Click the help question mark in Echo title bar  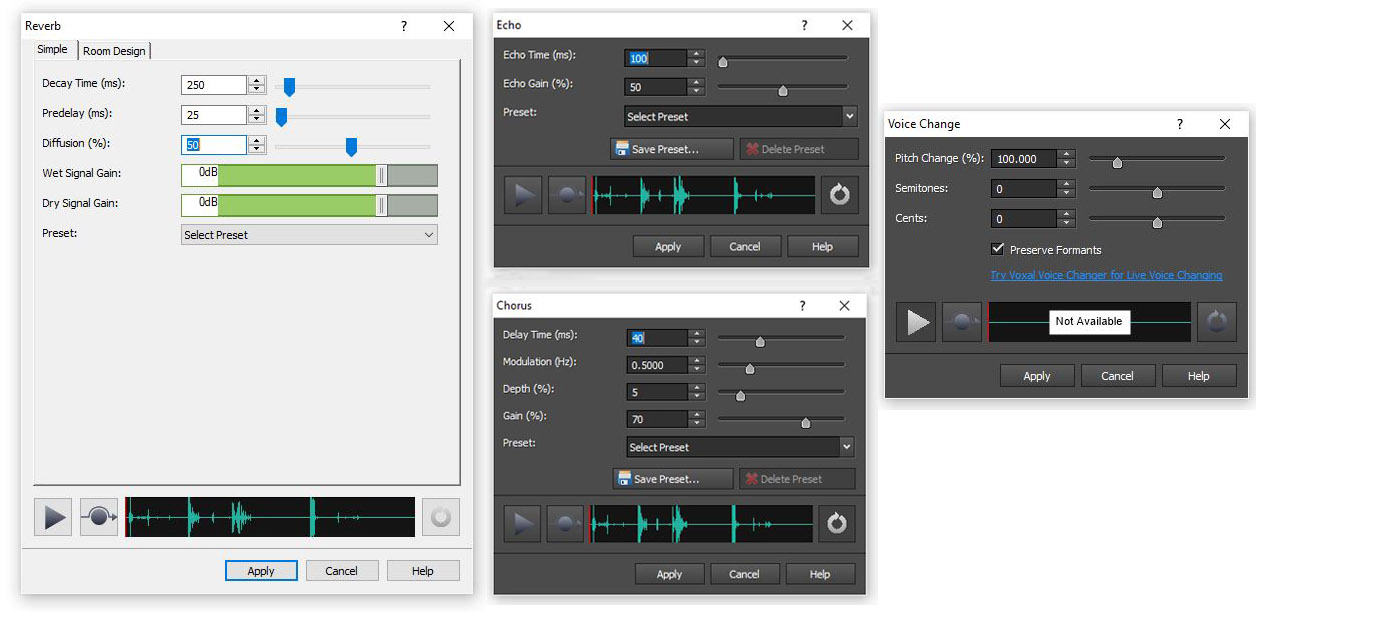point(804,25)
